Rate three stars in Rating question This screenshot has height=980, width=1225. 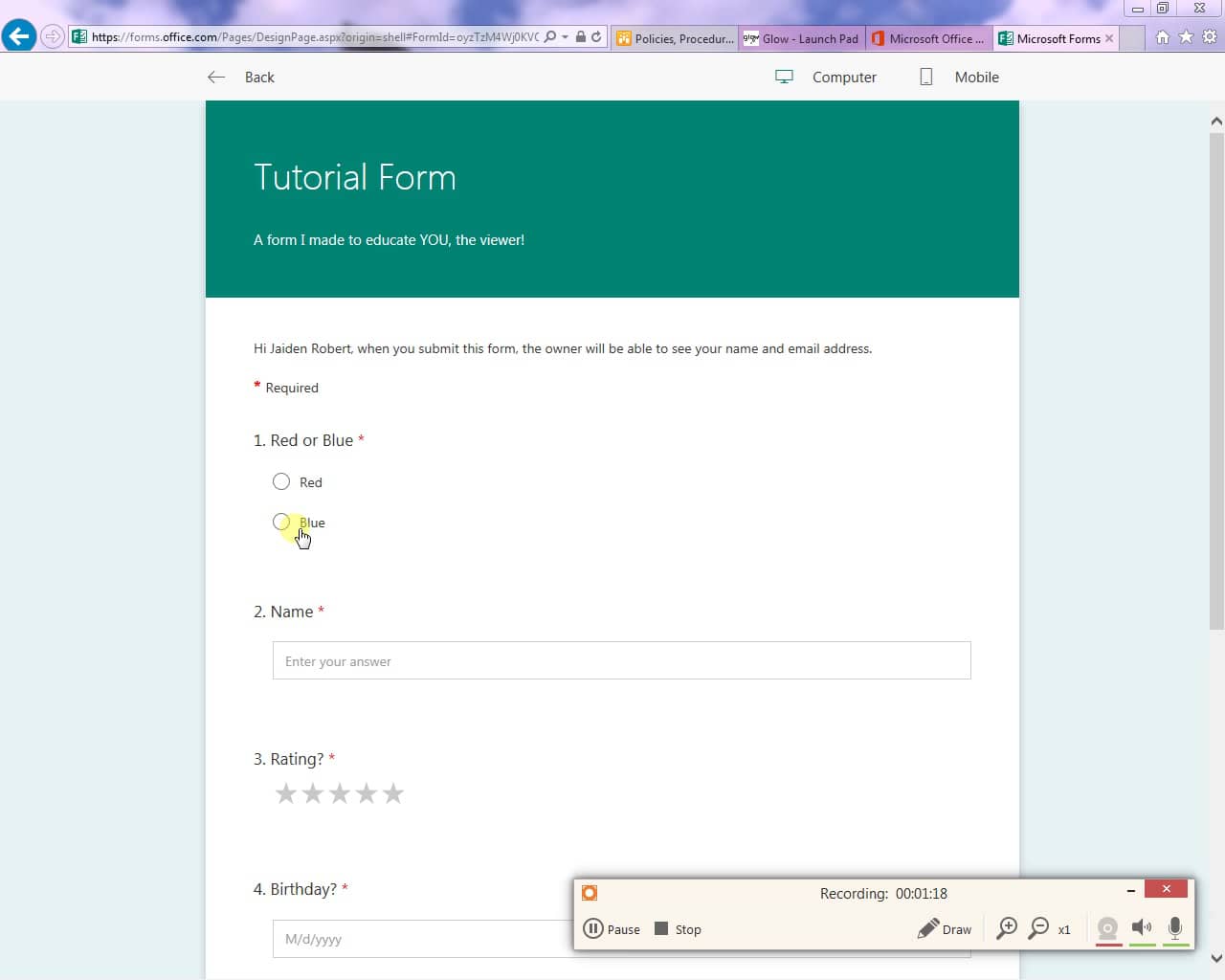(340, 793)
